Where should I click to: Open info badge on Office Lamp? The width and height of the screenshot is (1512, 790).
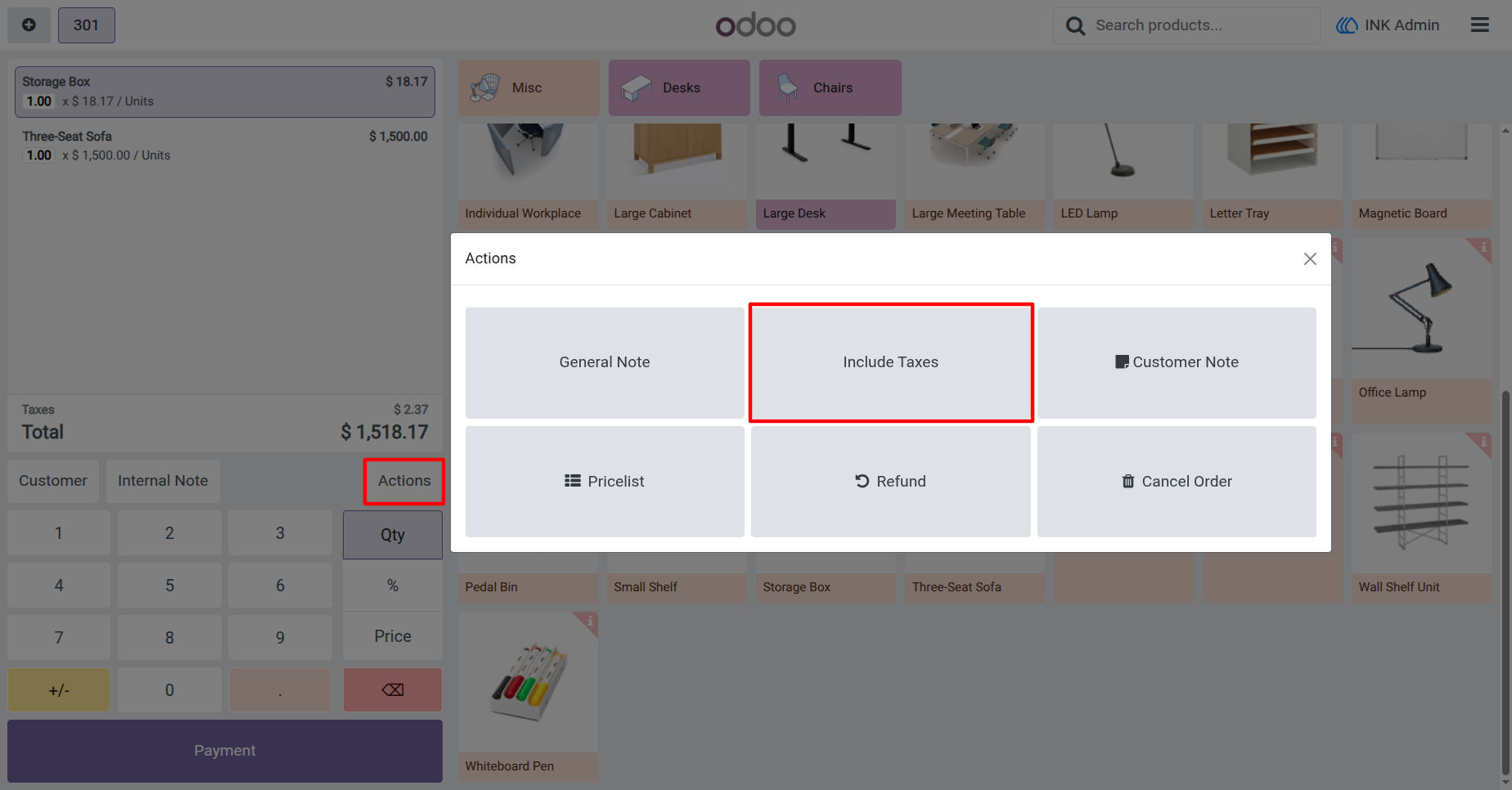(1482, 247)
